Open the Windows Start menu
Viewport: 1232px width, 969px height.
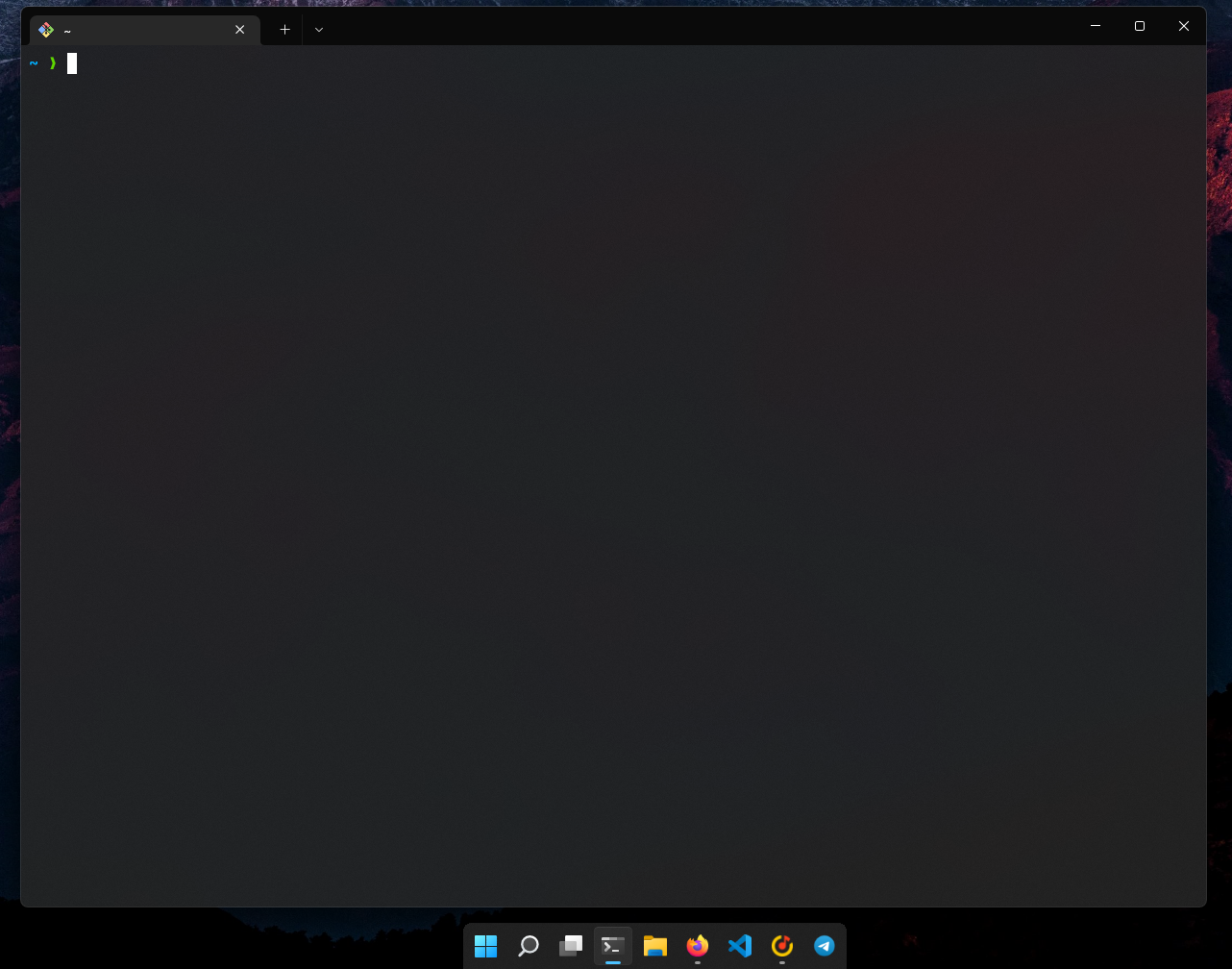point(485,946)
